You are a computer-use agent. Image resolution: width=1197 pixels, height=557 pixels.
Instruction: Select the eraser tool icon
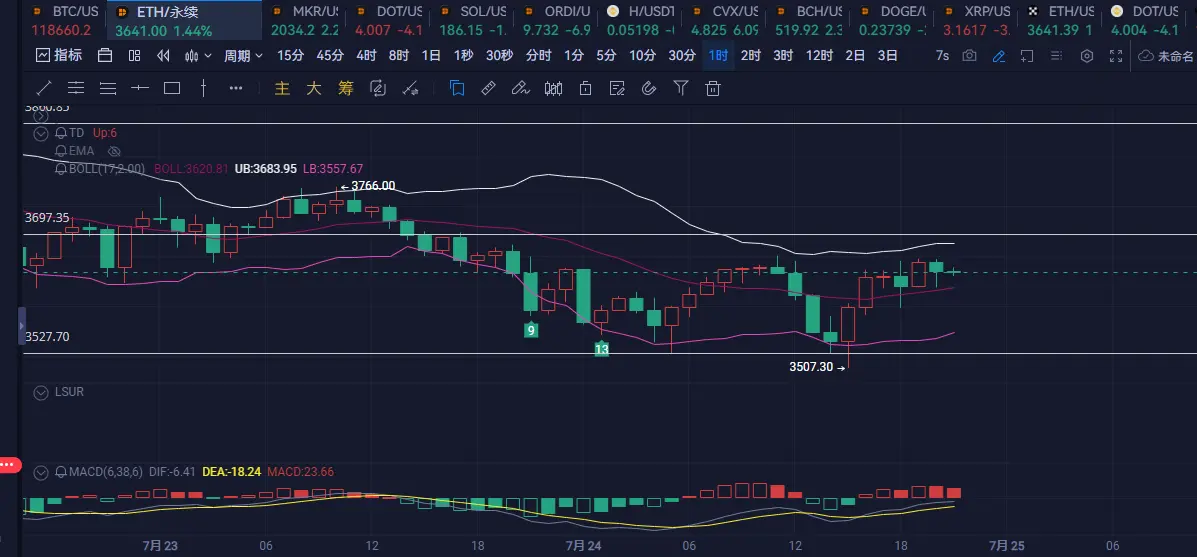point(521,88)
